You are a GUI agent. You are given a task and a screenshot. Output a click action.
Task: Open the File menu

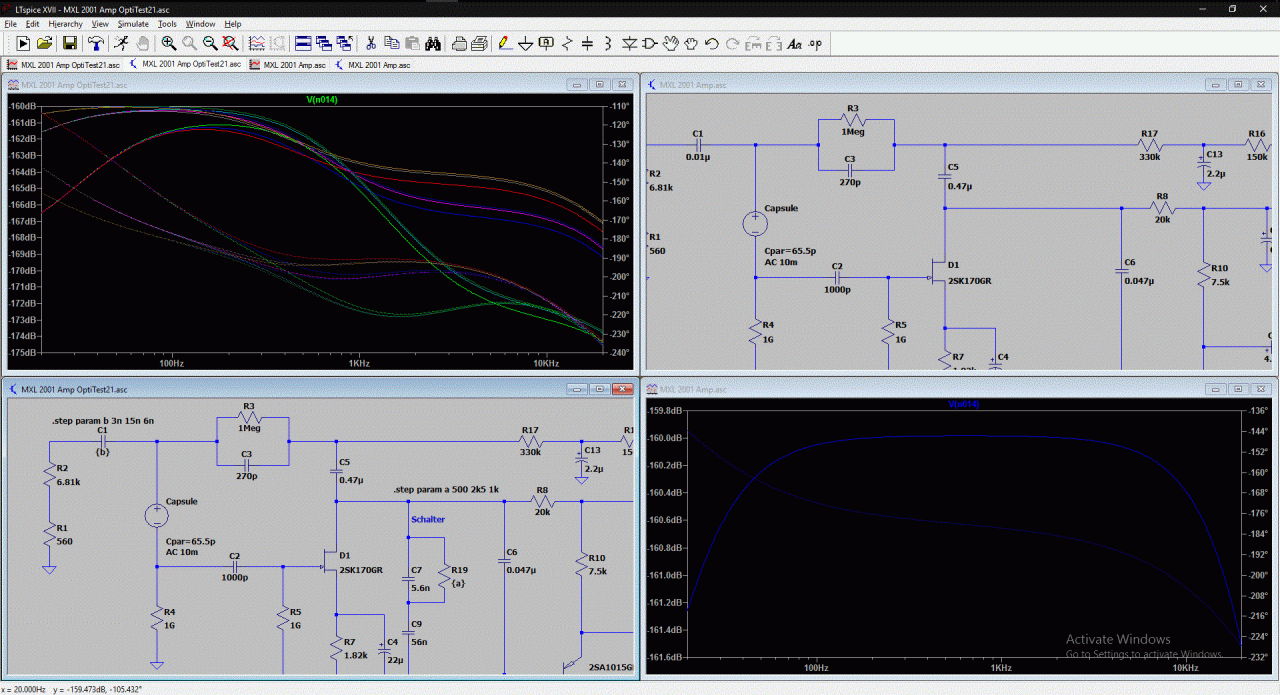(11, 23)
